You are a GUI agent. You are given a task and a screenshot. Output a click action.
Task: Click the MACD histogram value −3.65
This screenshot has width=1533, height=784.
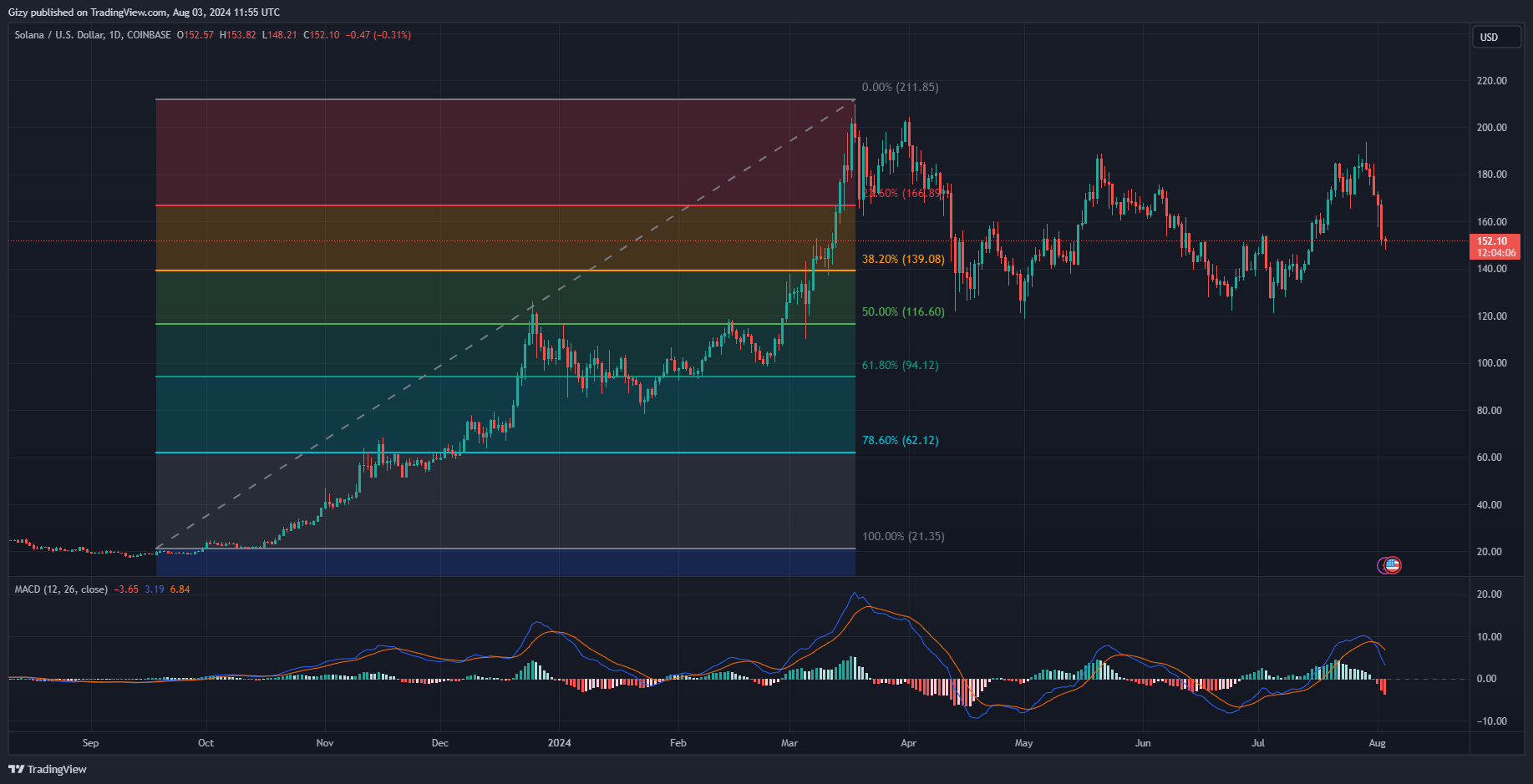[126, 589]
